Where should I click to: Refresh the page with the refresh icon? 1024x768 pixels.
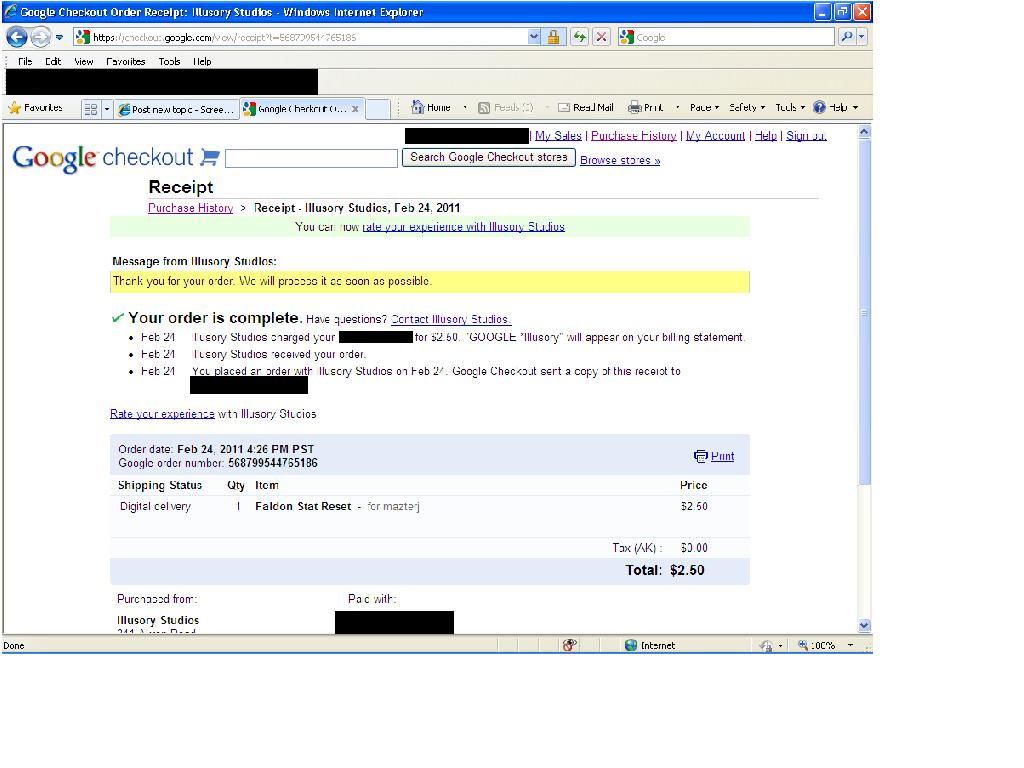pyautogui.click(x=579, y=36)
